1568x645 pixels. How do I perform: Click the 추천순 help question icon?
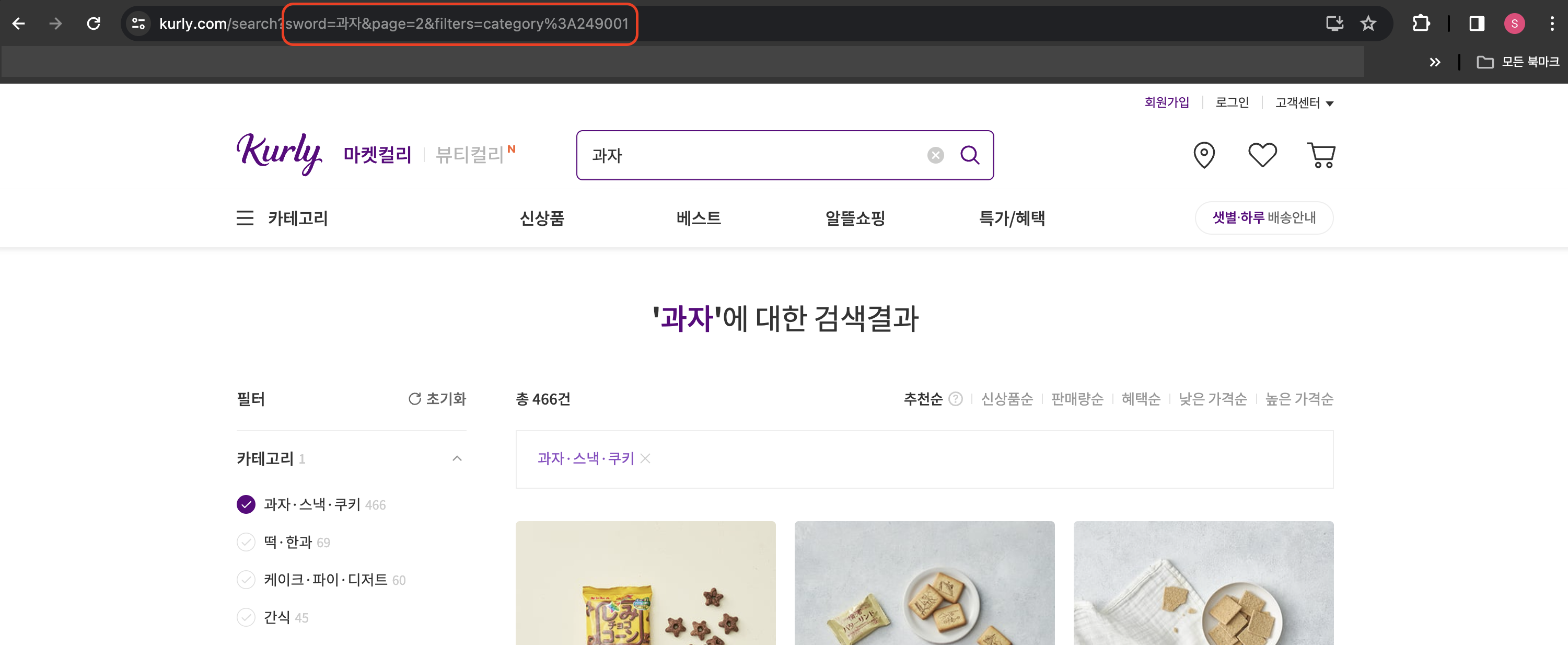coord(956,399)
